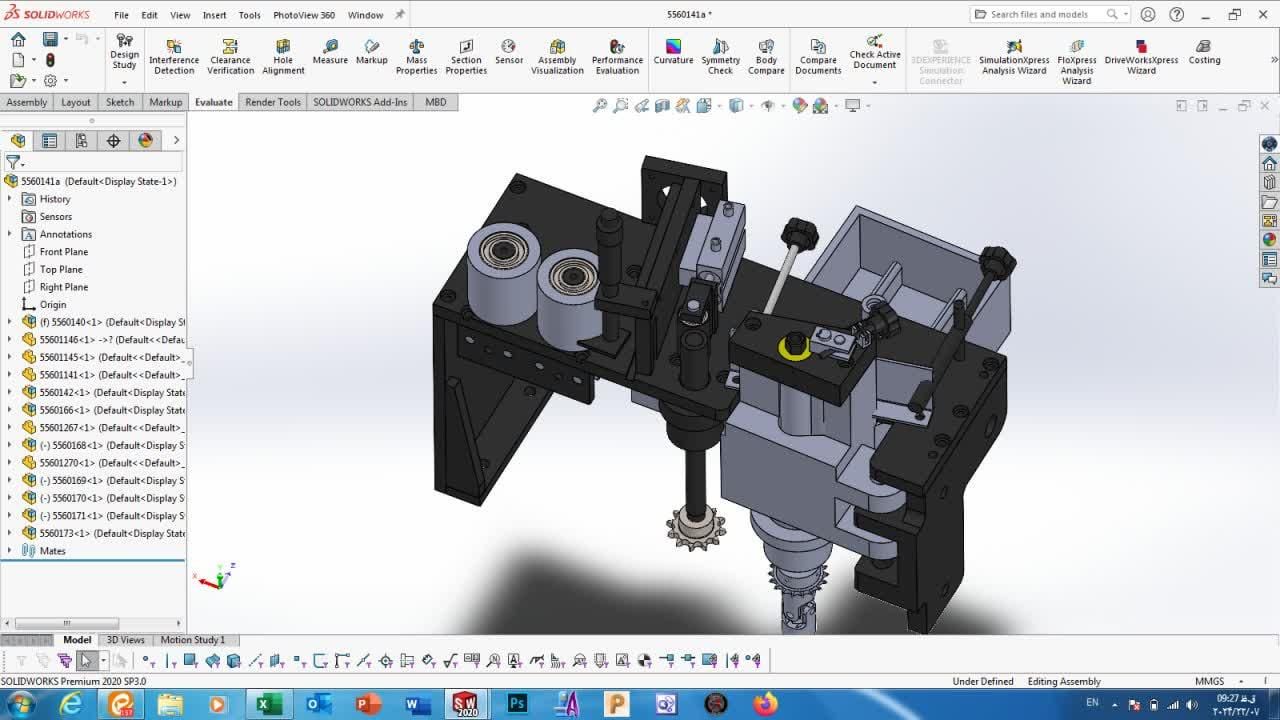
Task: Open the Costing tool
Action: [1204, 53]
